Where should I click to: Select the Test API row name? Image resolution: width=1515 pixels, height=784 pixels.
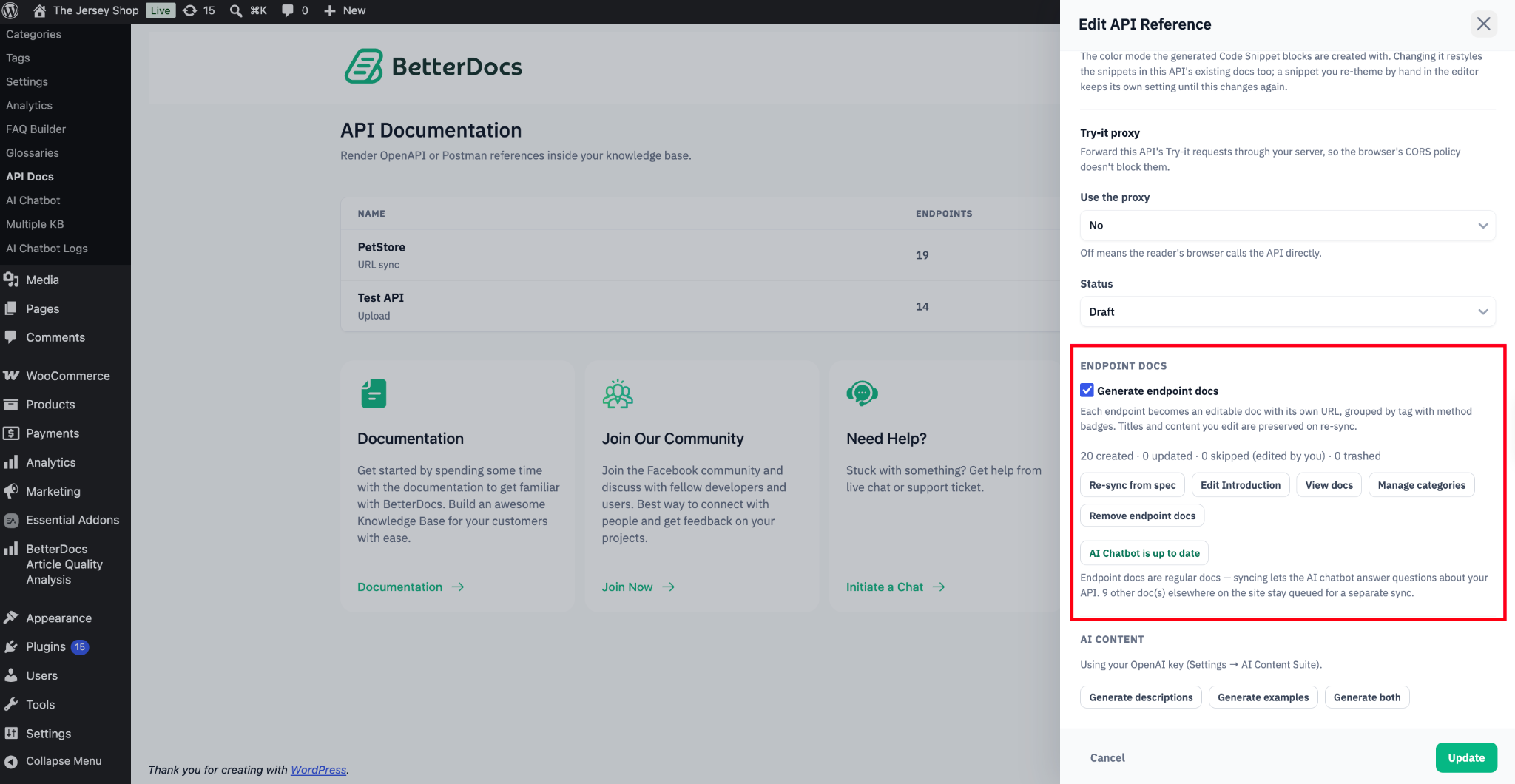tap(380, 297)
